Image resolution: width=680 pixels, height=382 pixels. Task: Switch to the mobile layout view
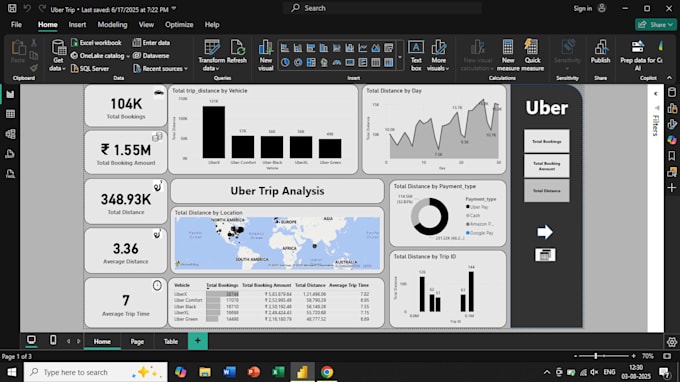click(x=53, y=340)
